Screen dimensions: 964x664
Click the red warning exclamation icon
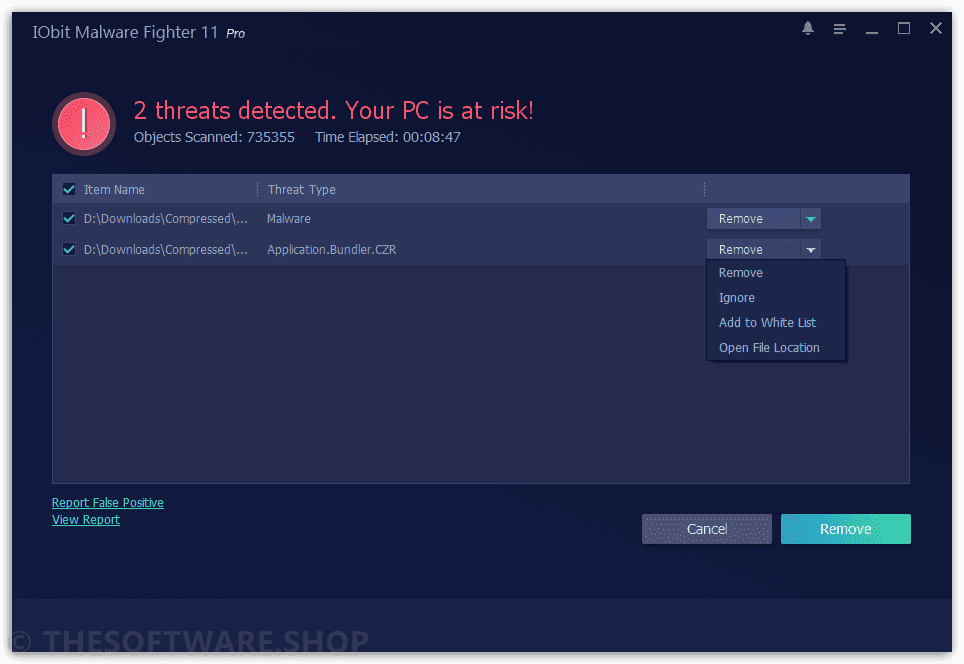pos(84,124)
